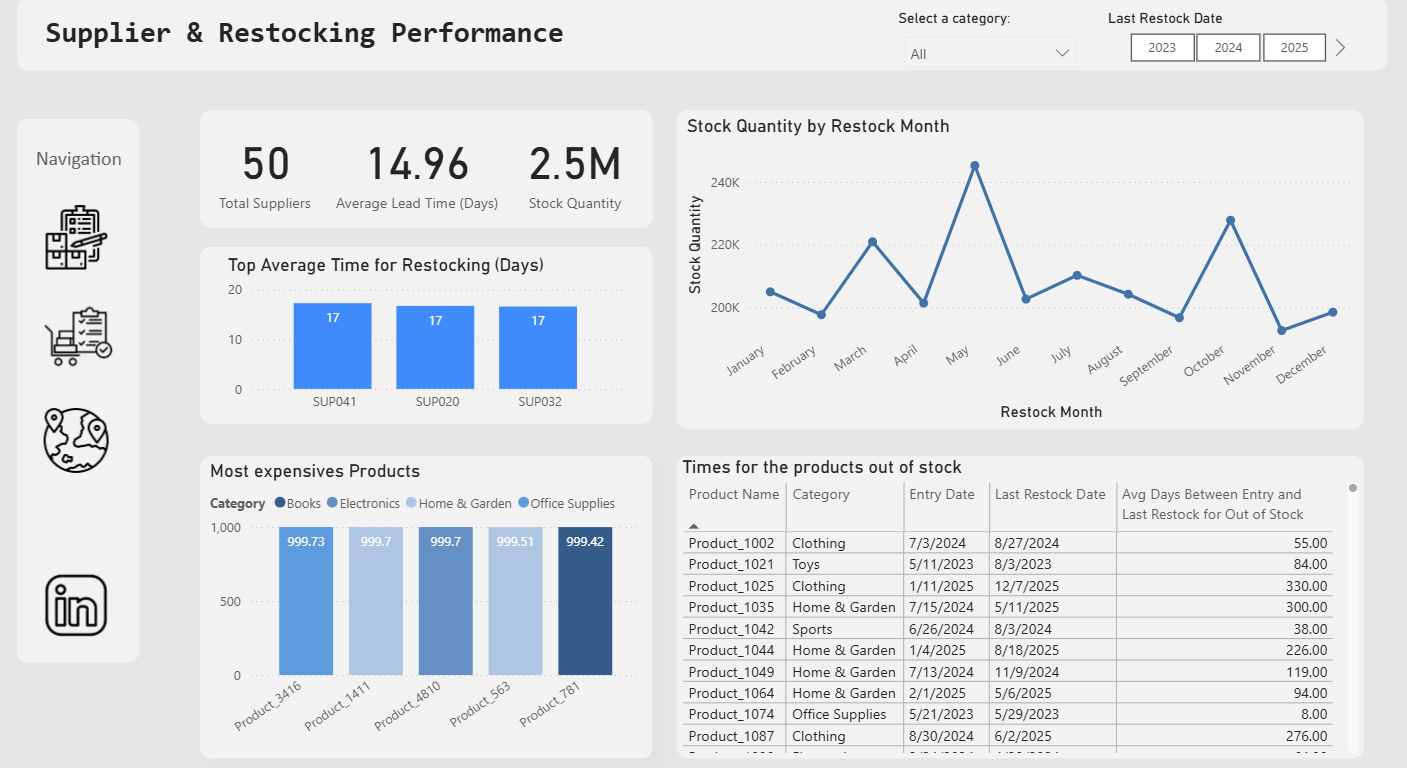Select the Books legend swatch
1407x768 pixels.
(x=280, y=503)
